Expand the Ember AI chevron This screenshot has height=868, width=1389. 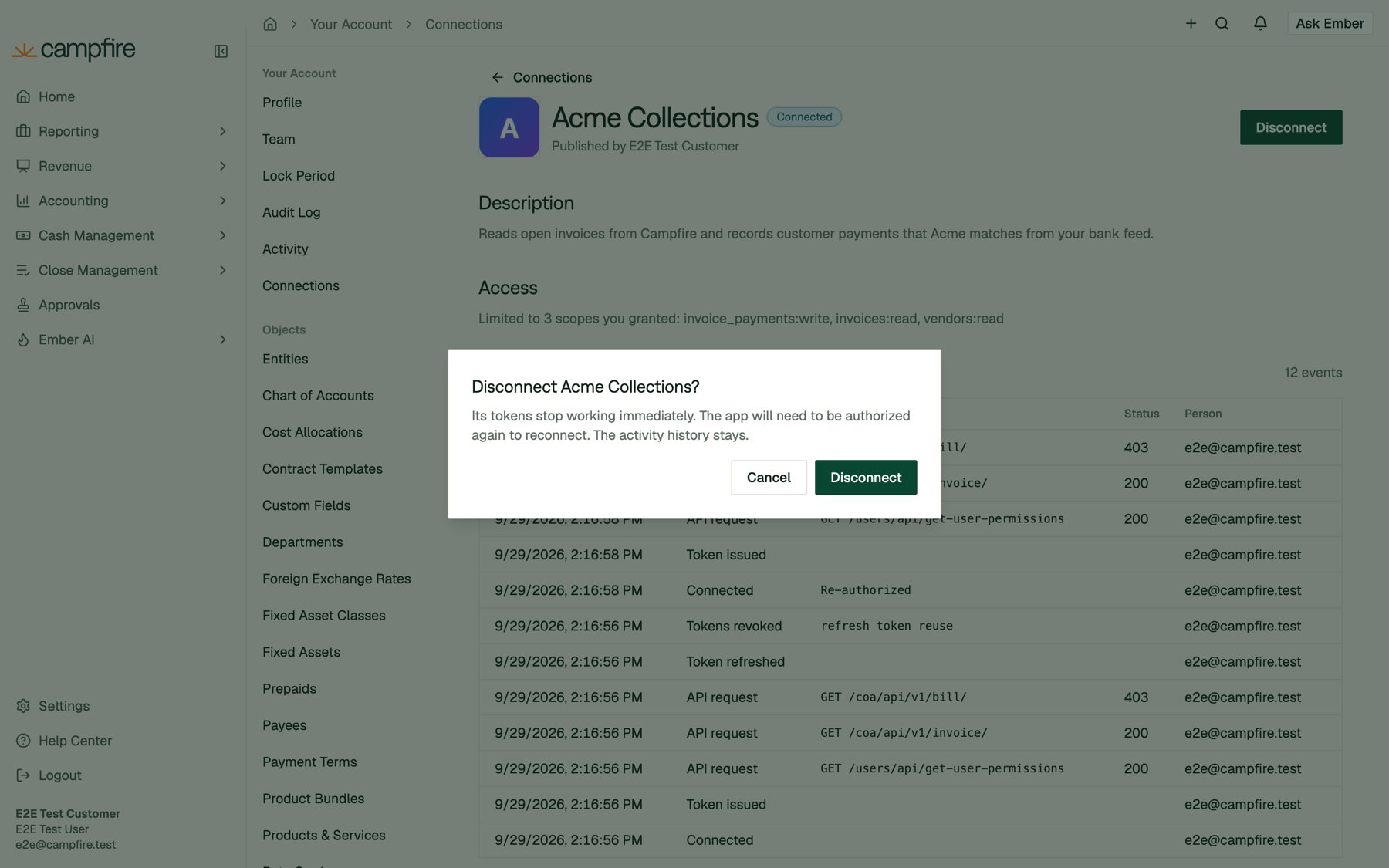point(222,339)
